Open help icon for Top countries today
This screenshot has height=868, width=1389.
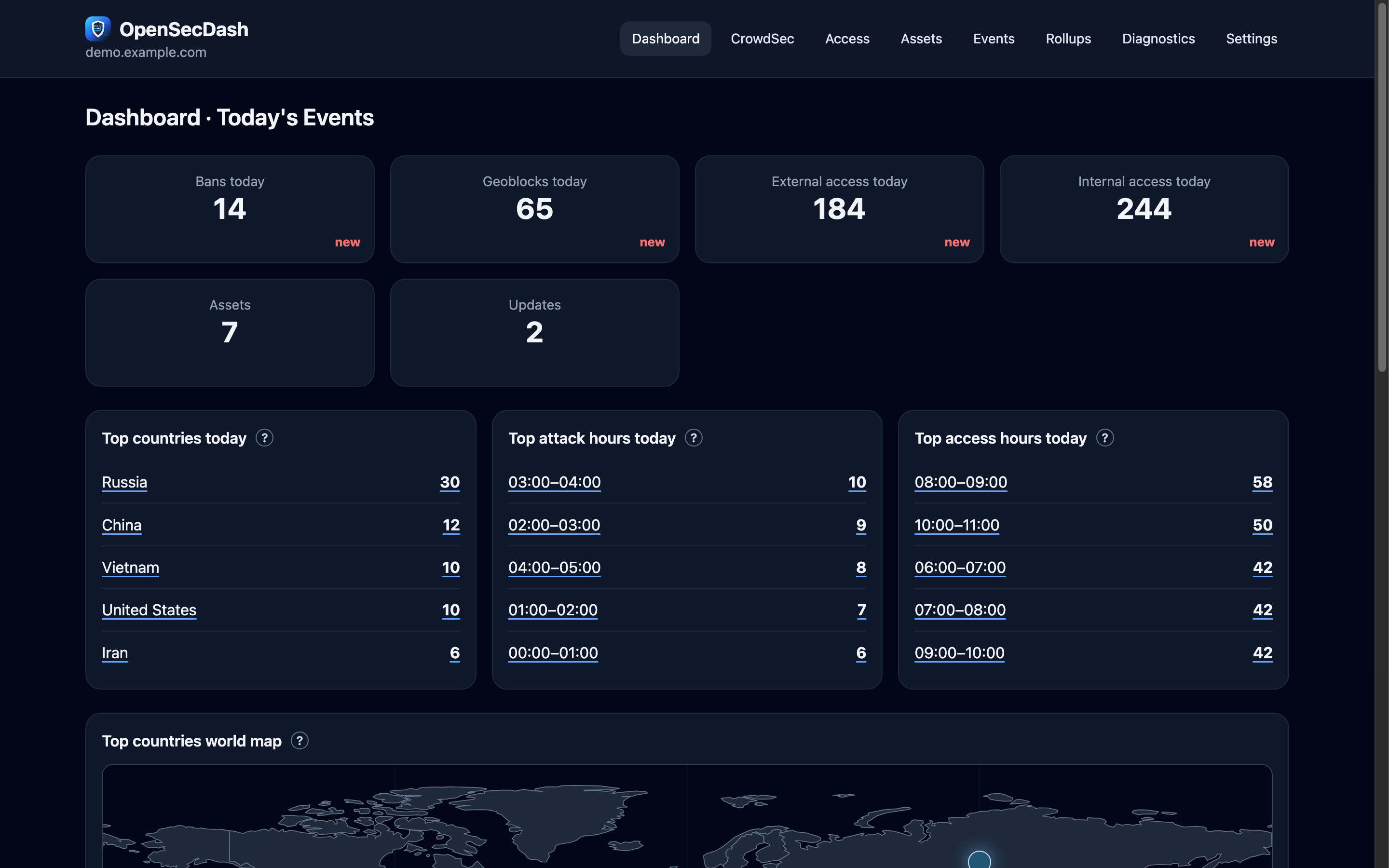coord(264,438)
